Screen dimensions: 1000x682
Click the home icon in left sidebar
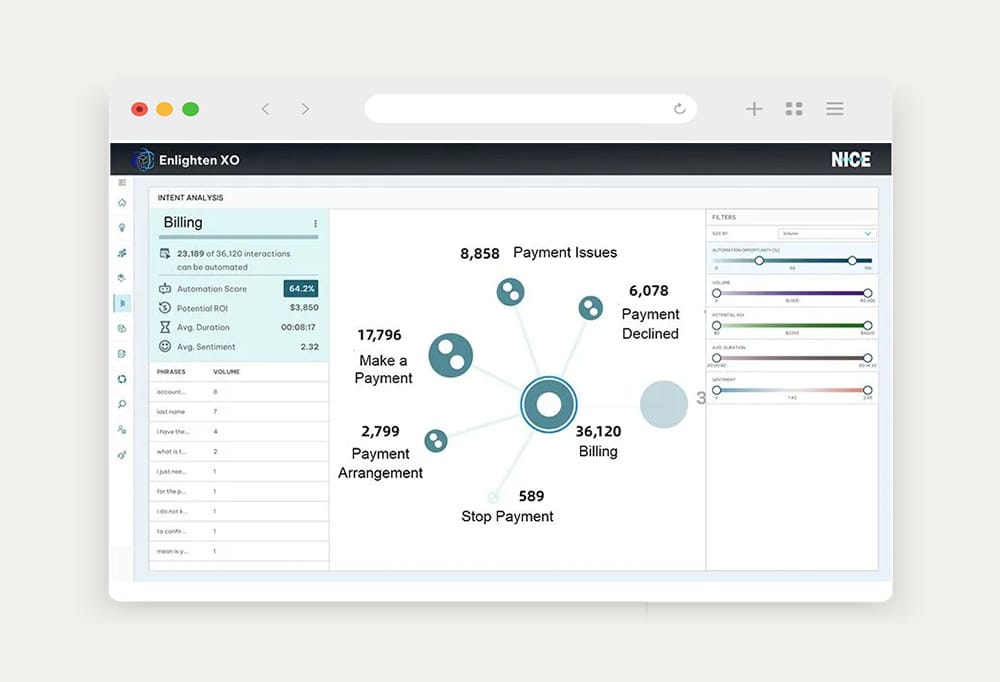(122, 203)
